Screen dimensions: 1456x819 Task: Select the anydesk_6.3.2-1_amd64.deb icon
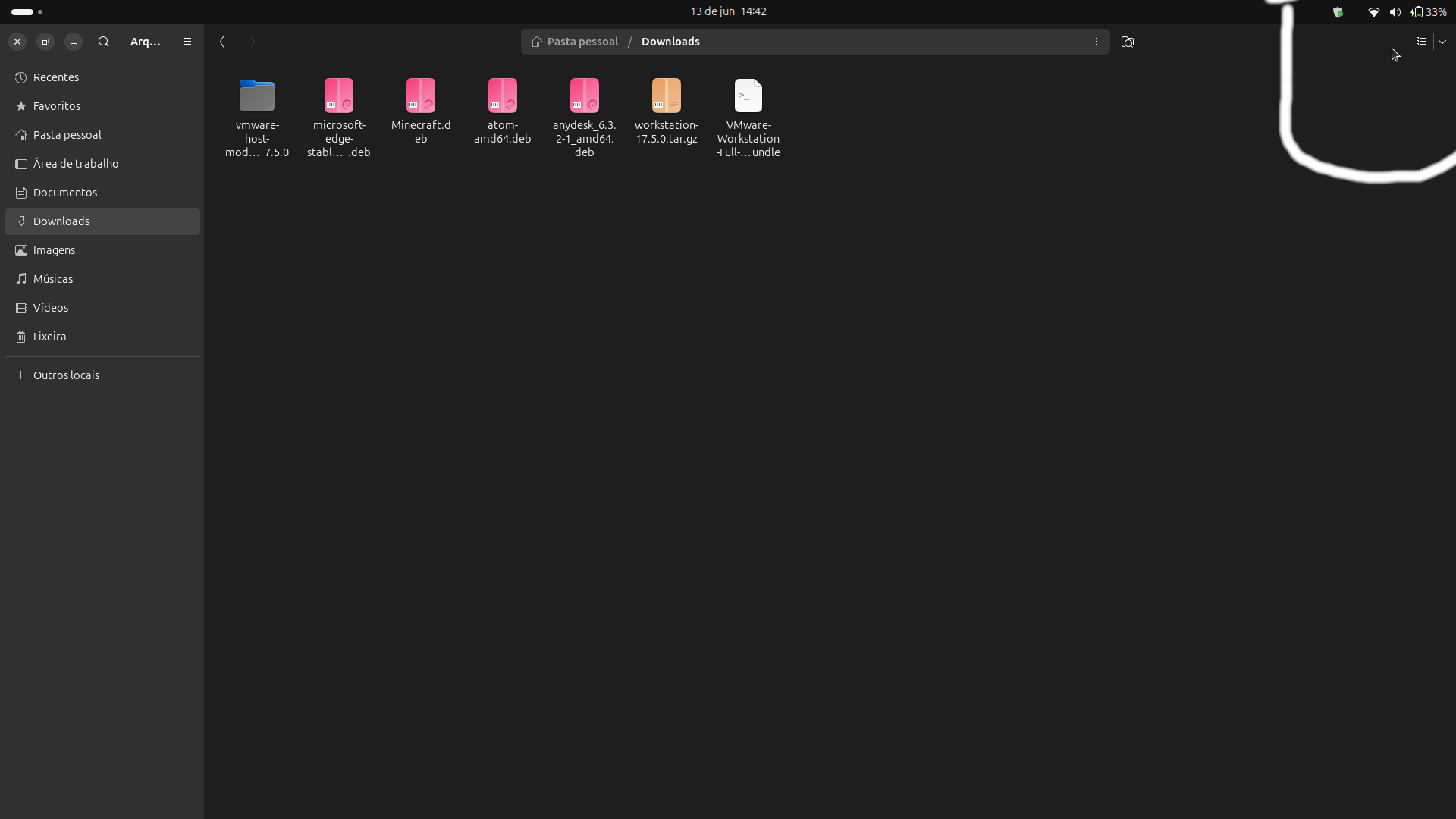click(x=585, y=96)
